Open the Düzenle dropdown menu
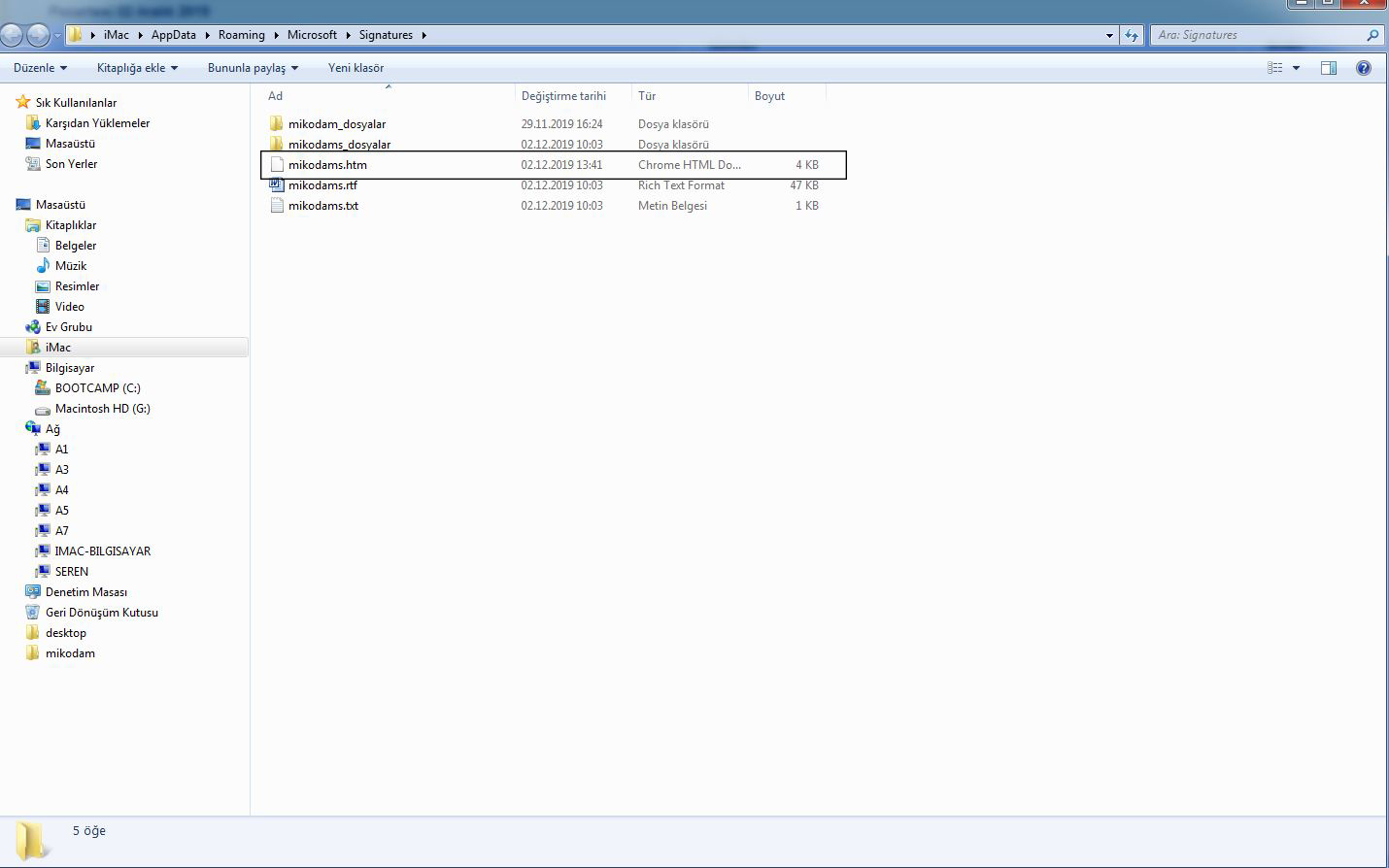The width and height of the screenshot is (1389, 868). tap(40, 68)
